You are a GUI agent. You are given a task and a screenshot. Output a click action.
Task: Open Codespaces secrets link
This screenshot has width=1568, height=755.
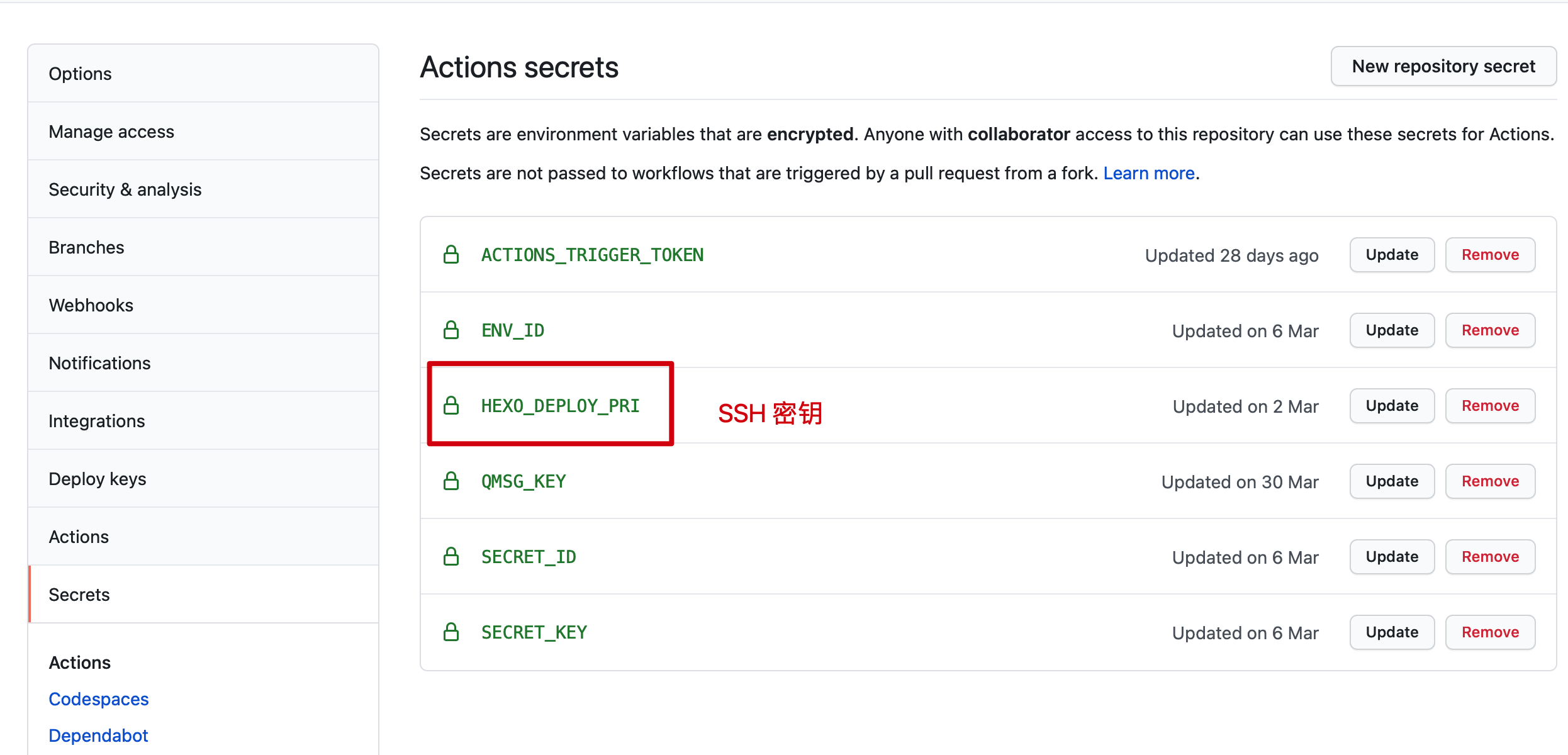[x=99, y=699]
